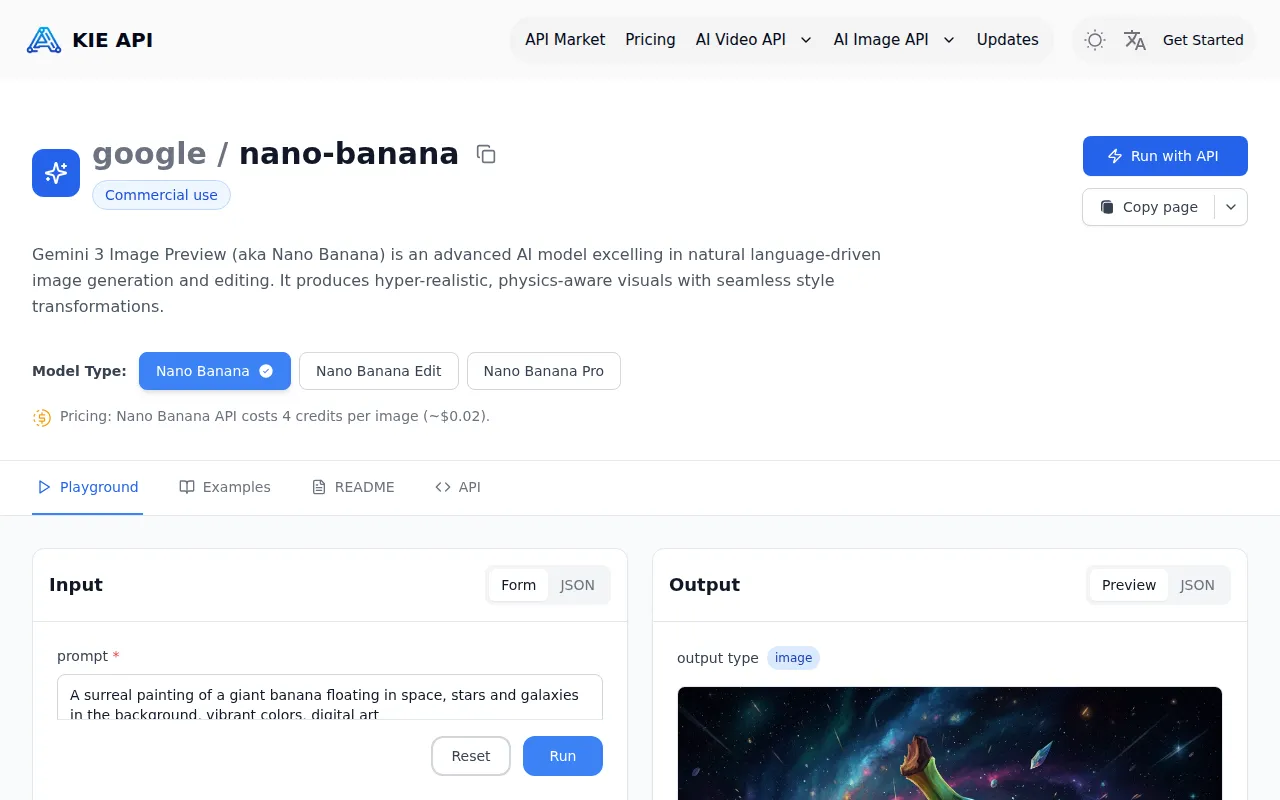The height and width of the screenshot is (800, 1280).
Task: Click the book icon on the Examples tab
Action: pyautogui.click(x=187, y=487)
